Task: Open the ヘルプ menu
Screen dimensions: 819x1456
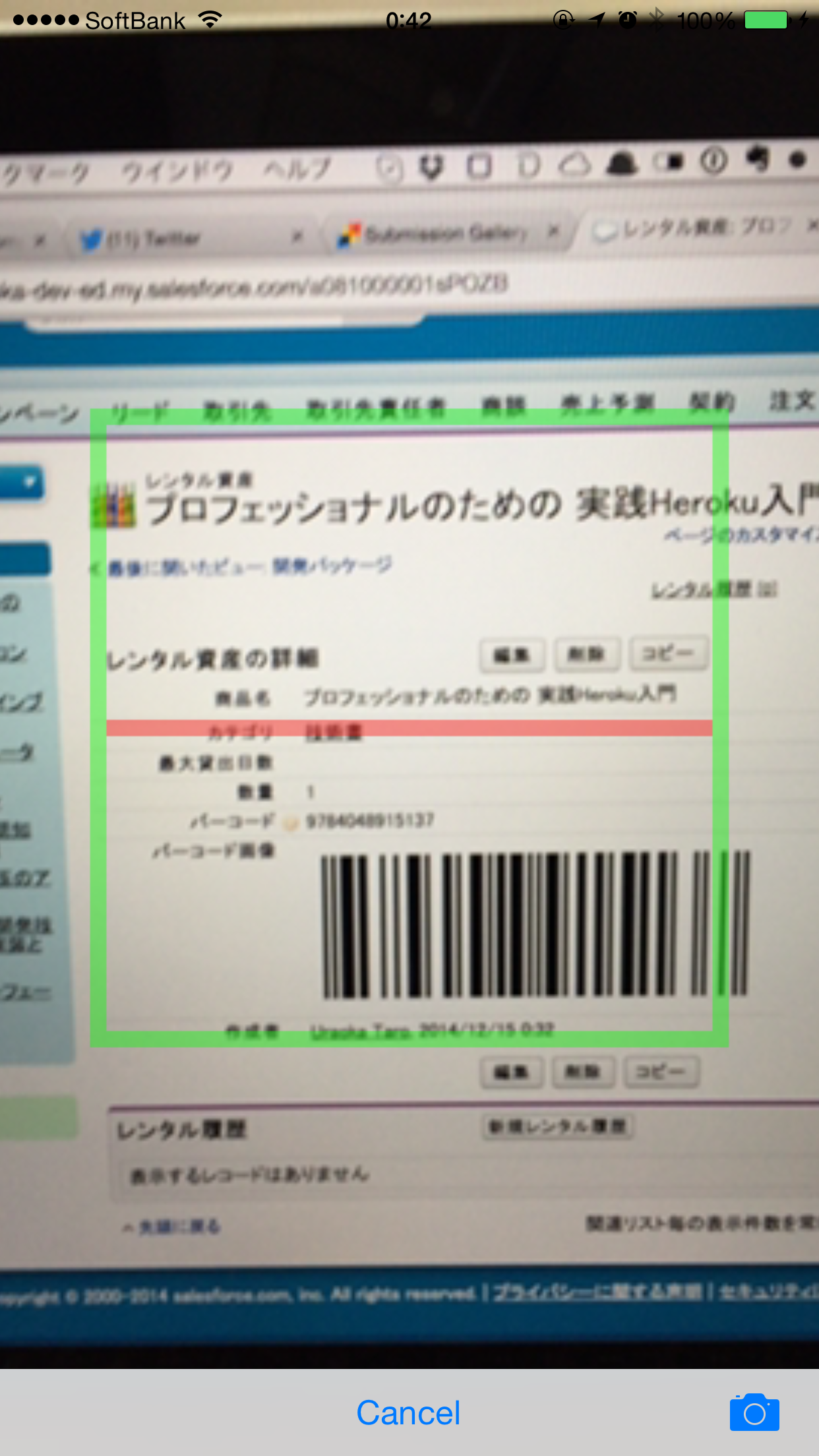Action: 297,169
